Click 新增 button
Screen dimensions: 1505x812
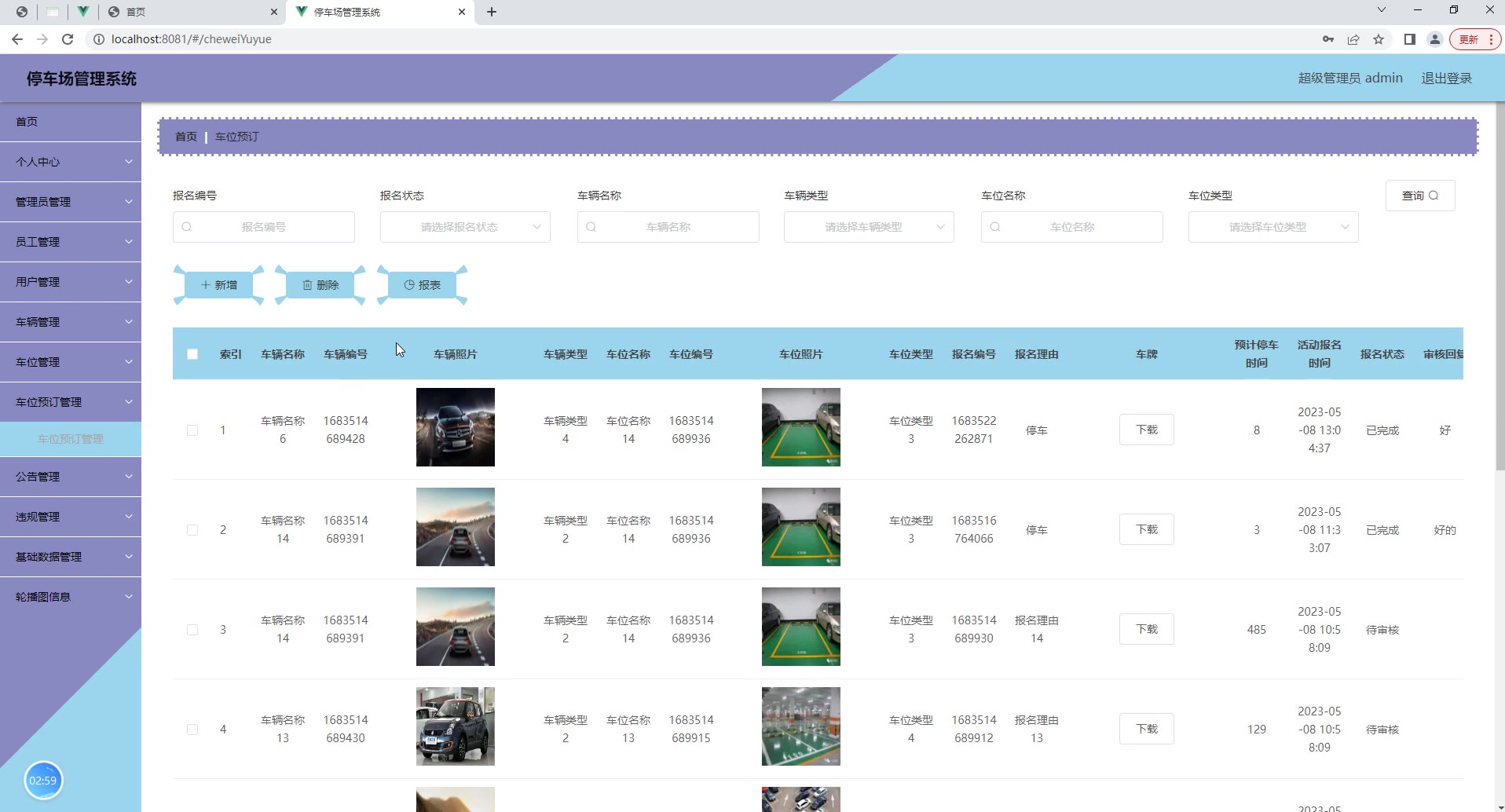(x=218, y=285)
